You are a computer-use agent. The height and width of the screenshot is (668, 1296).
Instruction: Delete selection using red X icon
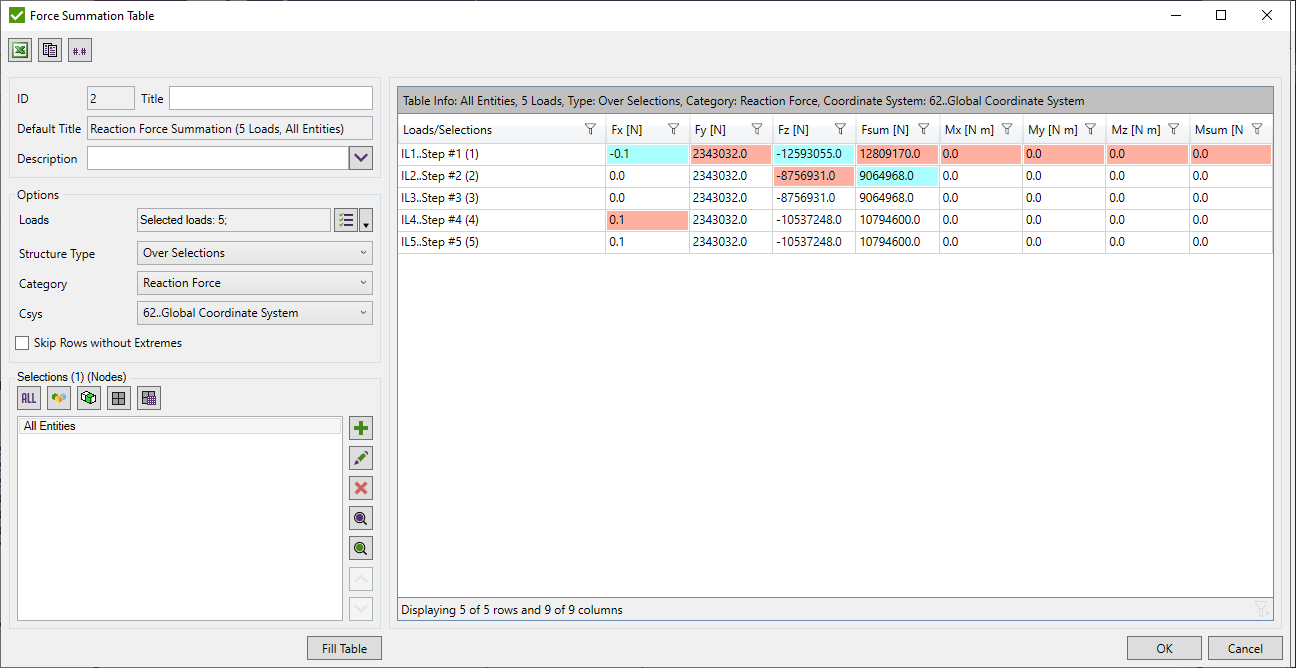click(361, 488)
